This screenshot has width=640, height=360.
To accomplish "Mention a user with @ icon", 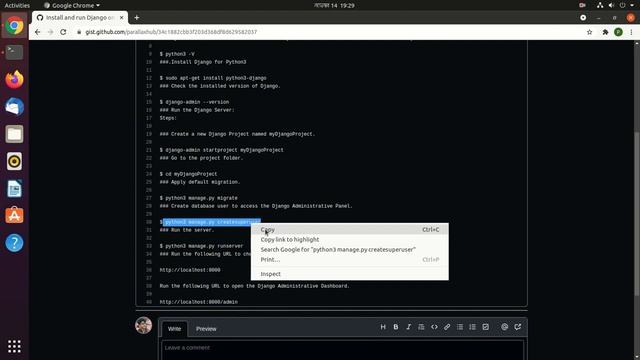I will coord(504,327).
